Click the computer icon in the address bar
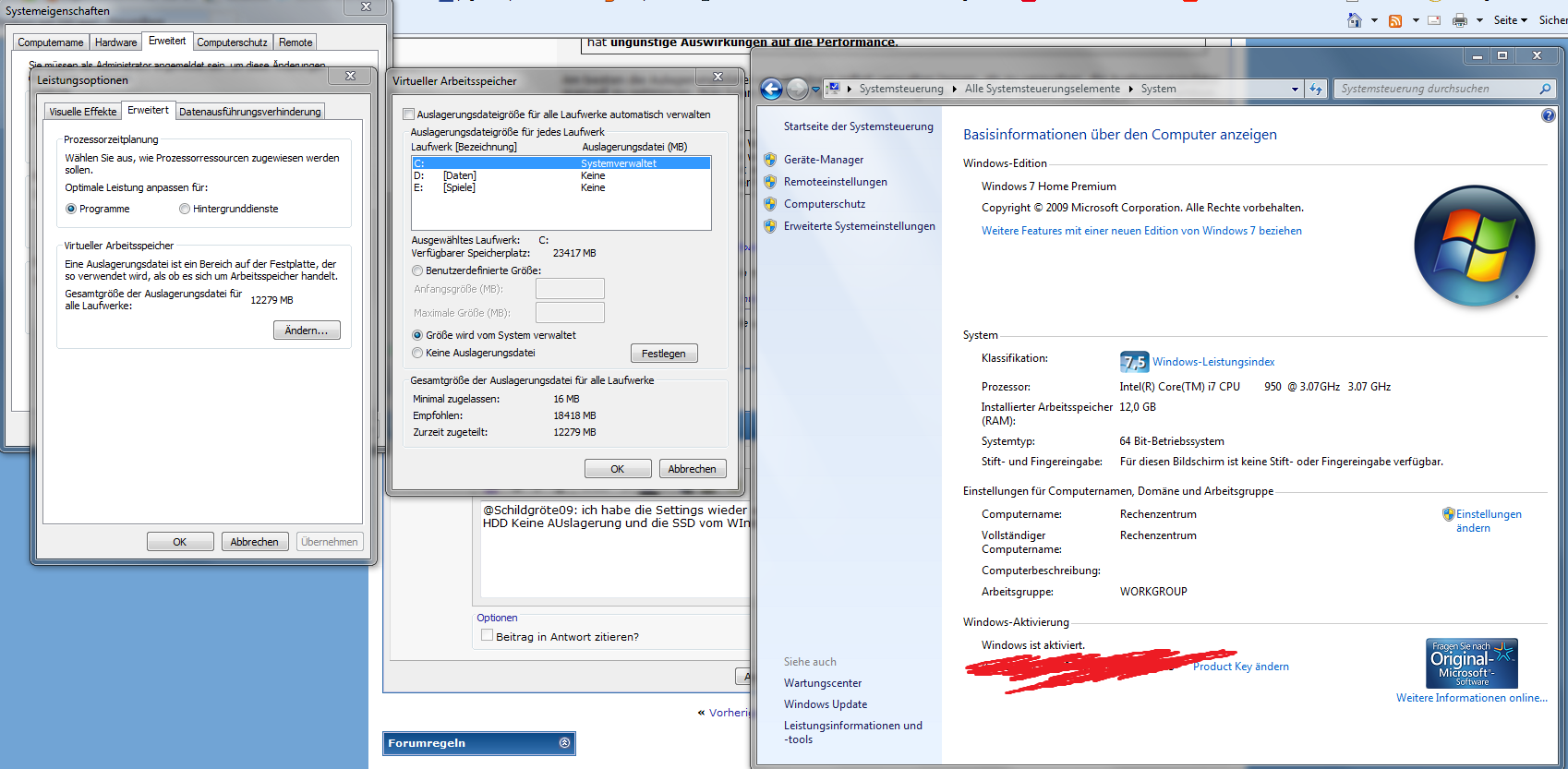Screen dimensions: 1568x769 coord(833,89)
